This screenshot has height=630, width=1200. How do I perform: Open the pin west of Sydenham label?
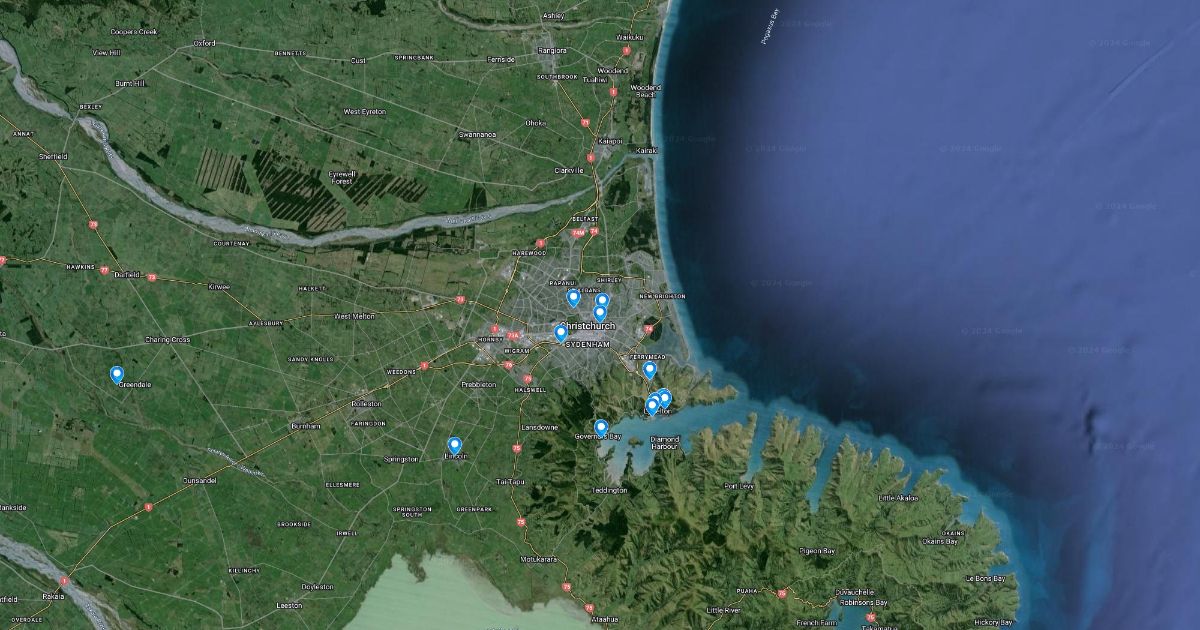pyautogui.click(x=560, y=333)
